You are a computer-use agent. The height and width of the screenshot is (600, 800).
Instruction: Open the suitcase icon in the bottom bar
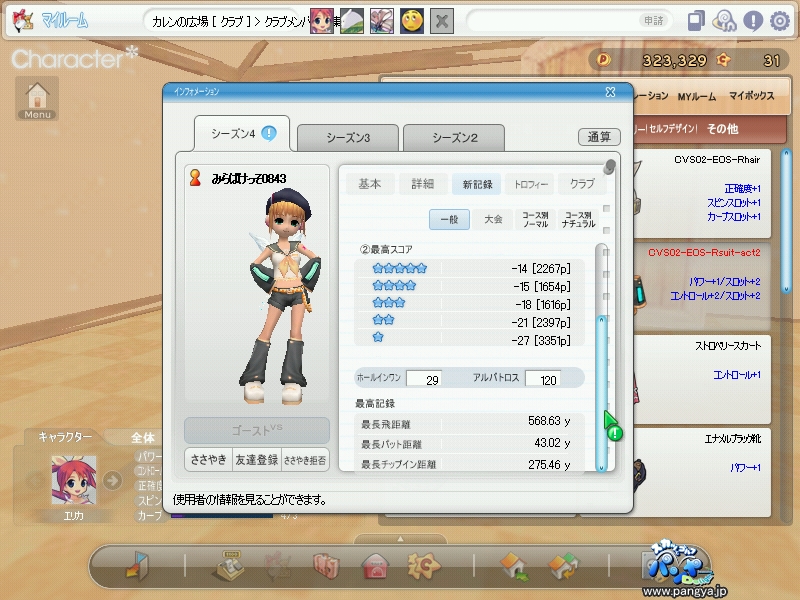click(326, 566)
